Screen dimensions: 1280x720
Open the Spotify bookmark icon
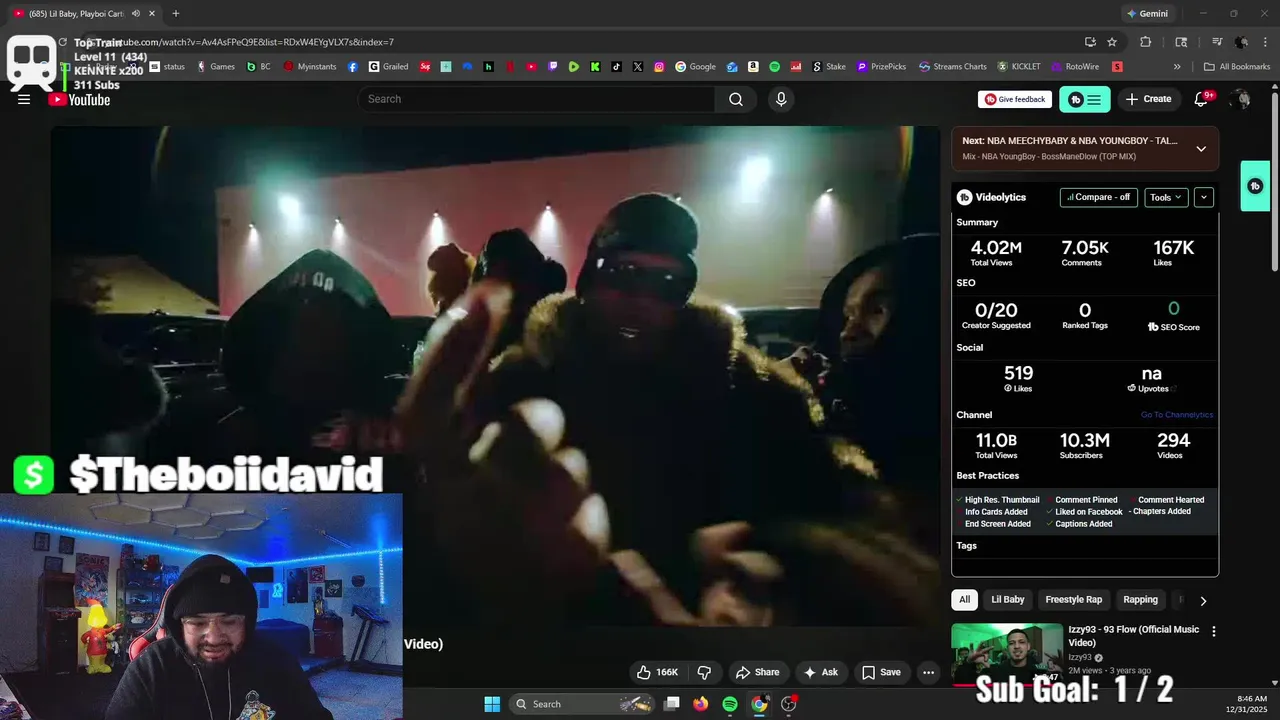774,67
